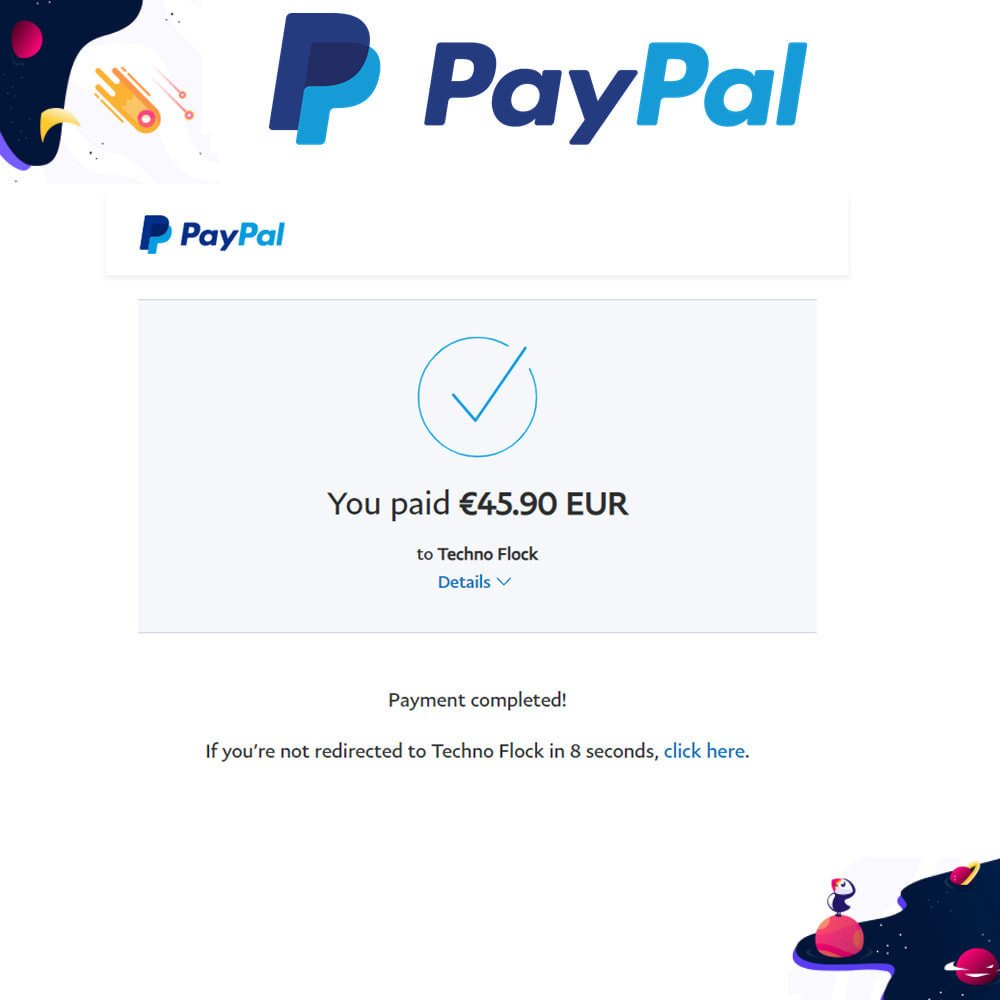Click the large PayPal double-P logo icon
The width and height of the screenshot is (1000, 1000).
tap(325, 78)
